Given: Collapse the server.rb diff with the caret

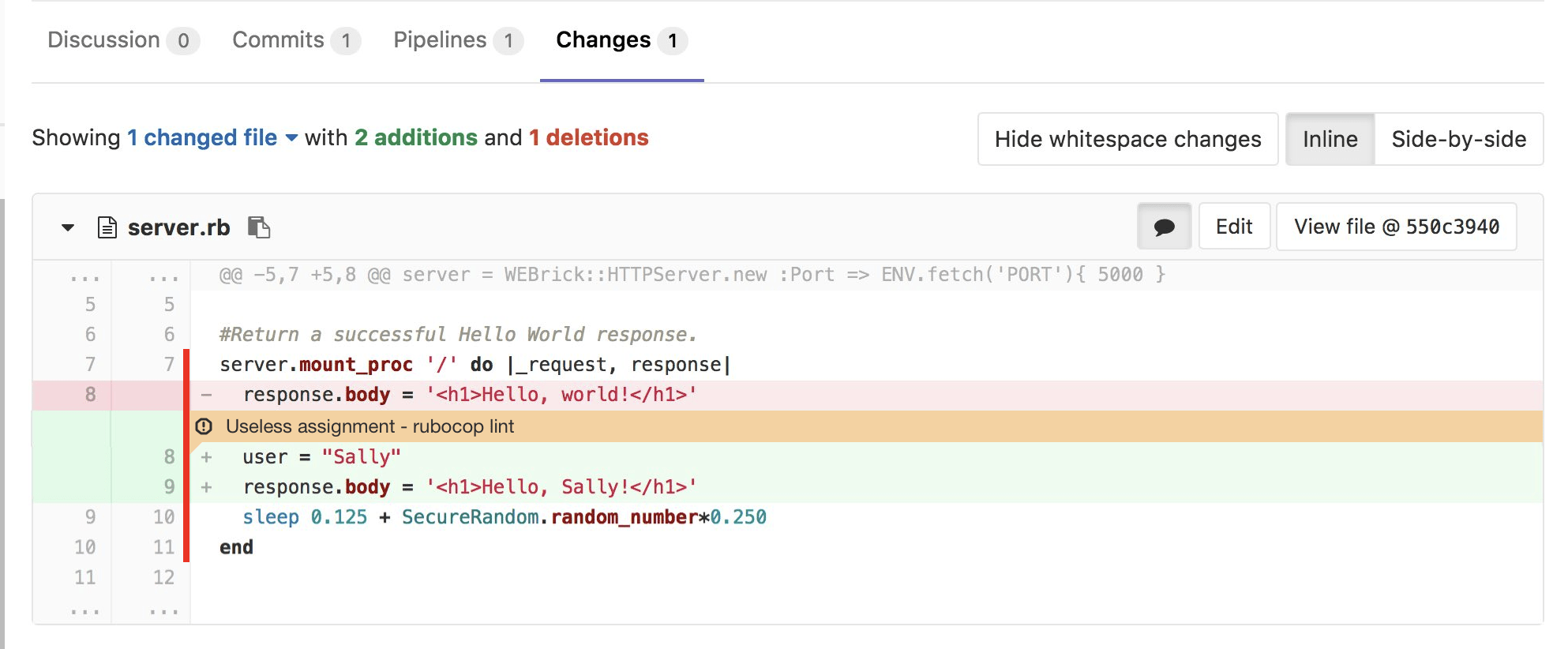Looking at the screenshot, I should [x=68, y=227].
